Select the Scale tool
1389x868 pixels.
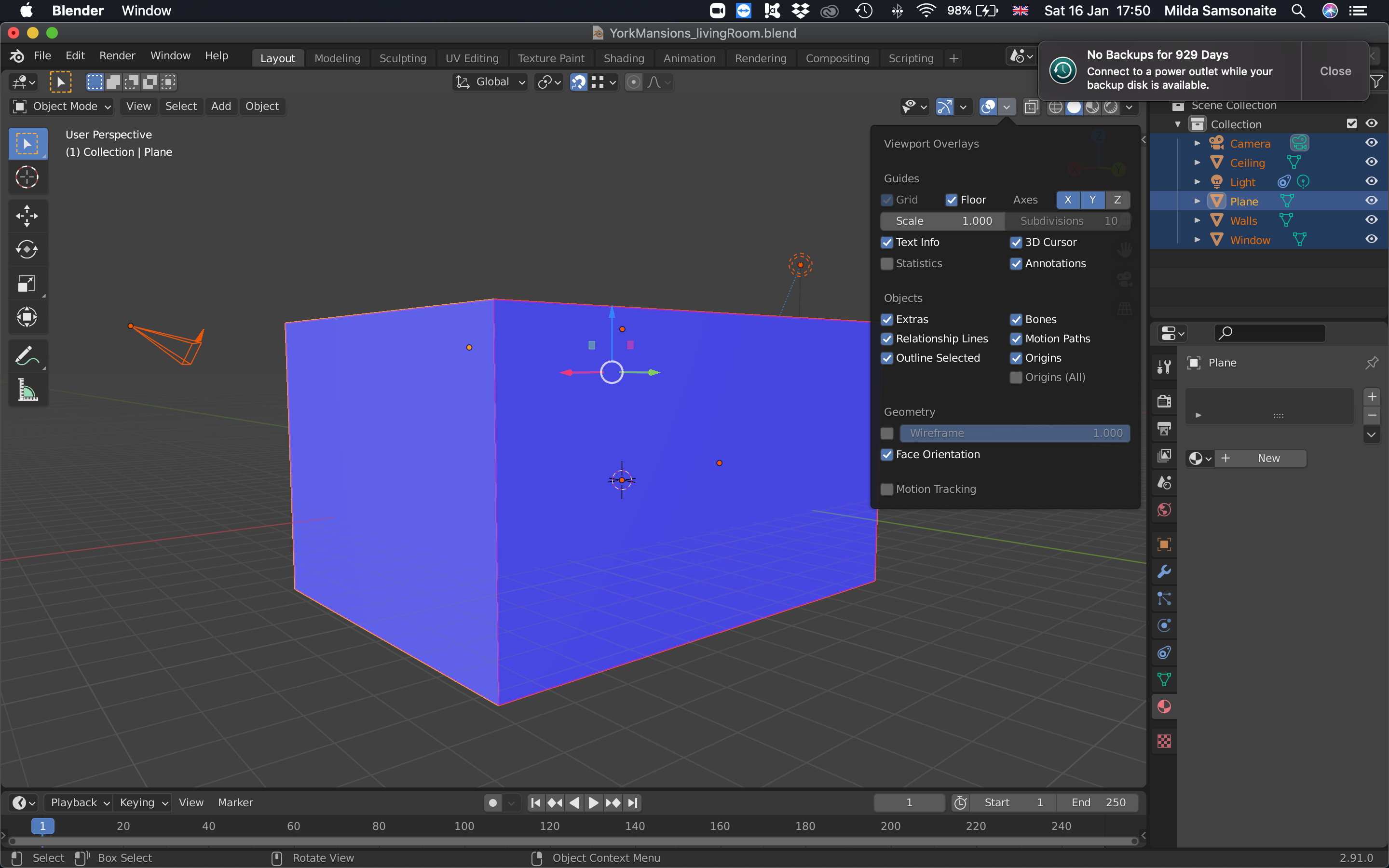click(27, 283)
